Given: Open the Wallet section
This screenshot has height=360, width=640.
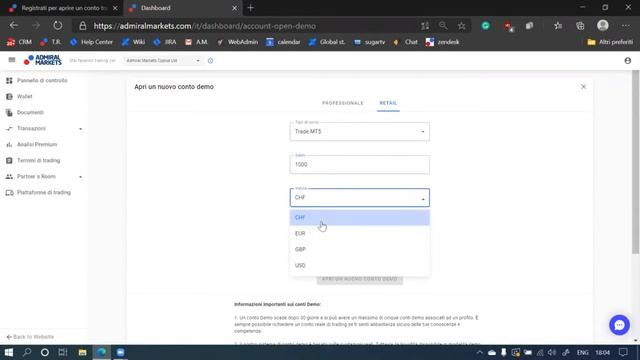Looking at the screenshot, I should click(24, 96).
